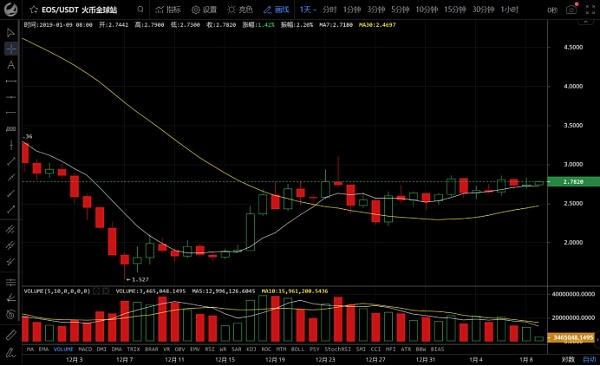Add EOS/USDT to favorites with star
600x366 pixels.
tap(34, 10)
